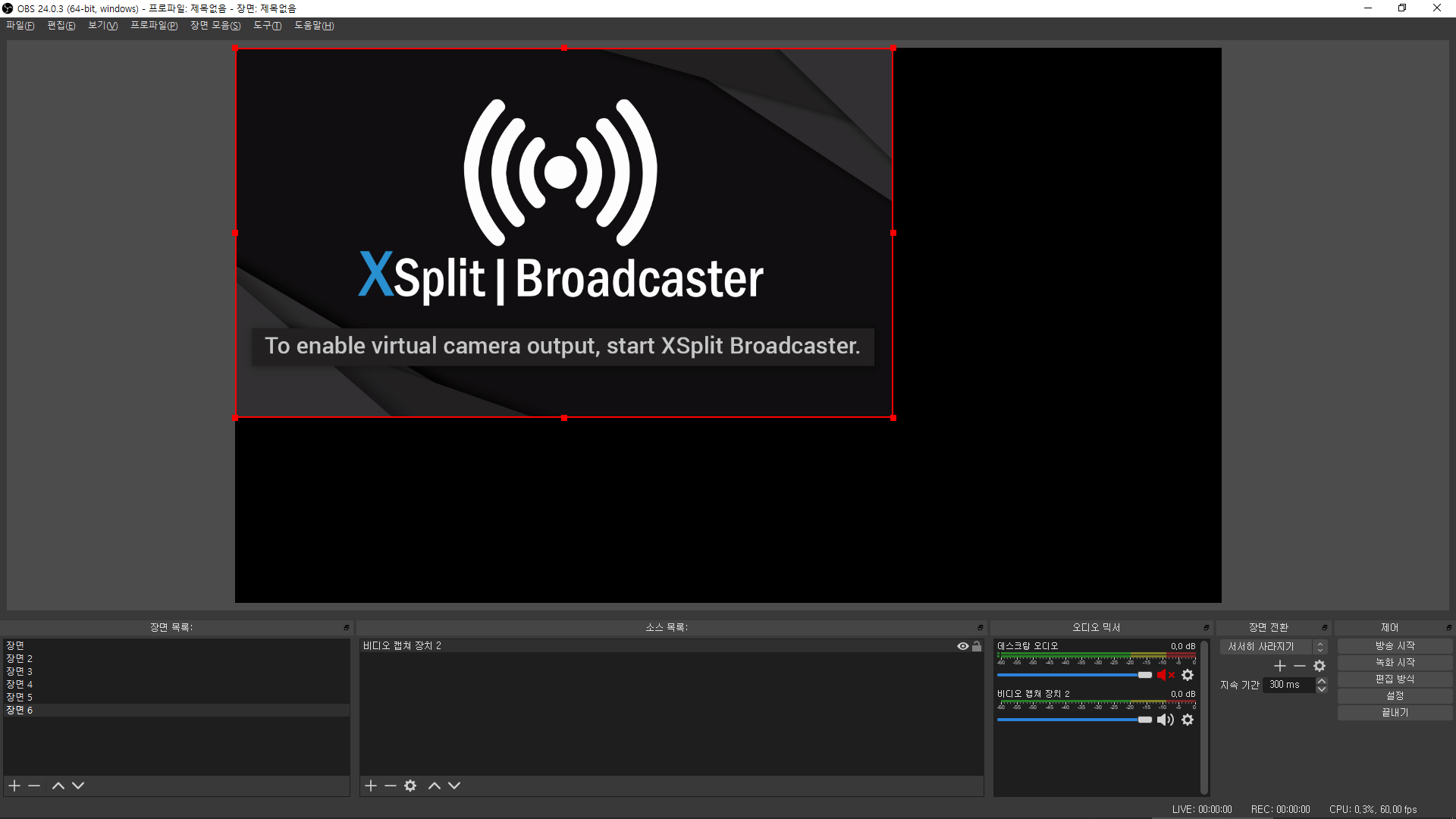Screen dimensions: 1456x819
Task: Unmute 데스크탑 오디오 speaker icon
Action: pos(1165,675)
